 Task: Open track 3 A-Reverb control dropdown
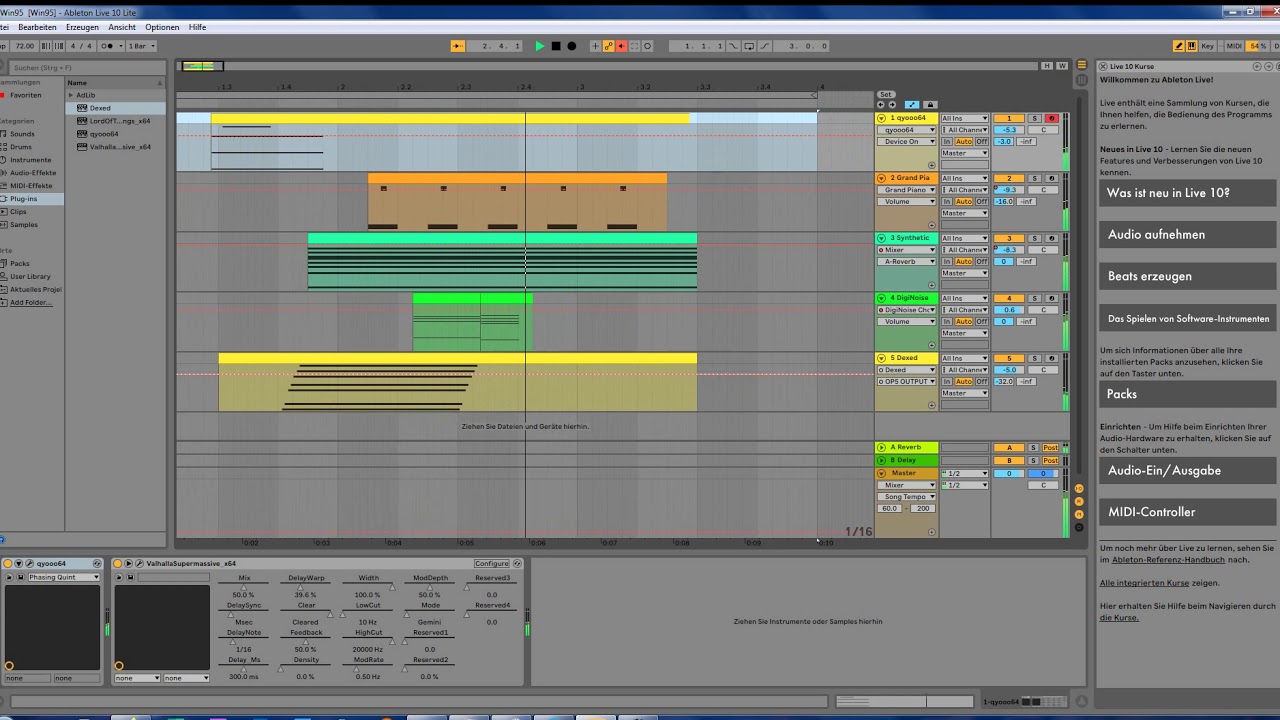[x=906, y=261]
